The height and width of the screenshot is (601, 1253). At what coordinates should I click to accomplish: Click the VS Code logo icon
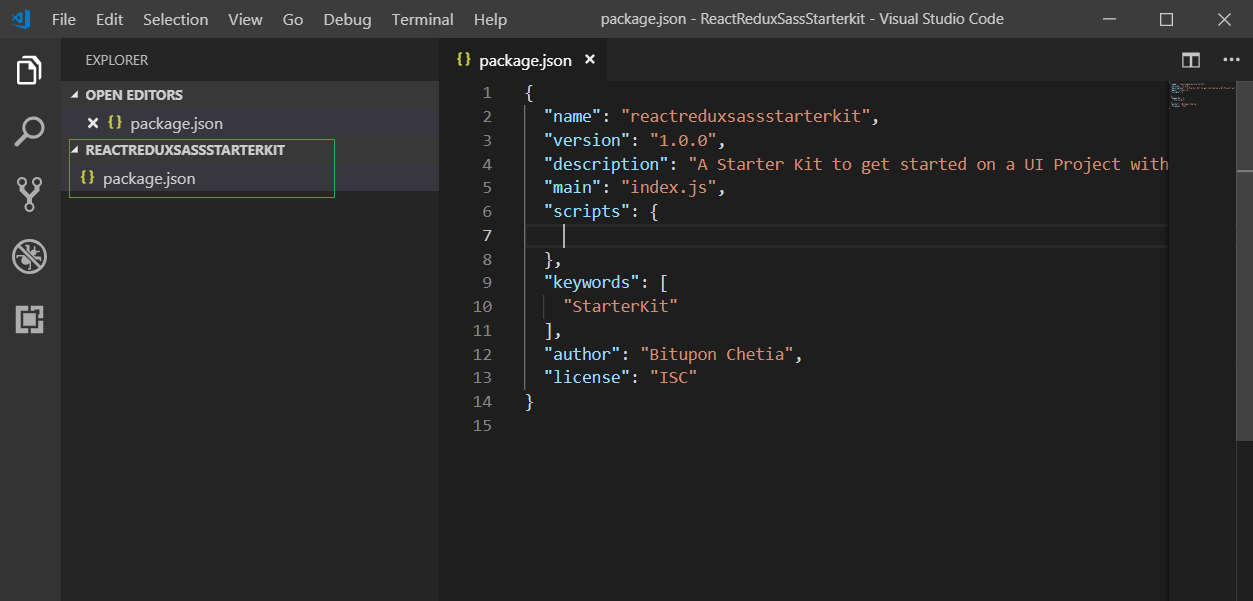(21, 19)
